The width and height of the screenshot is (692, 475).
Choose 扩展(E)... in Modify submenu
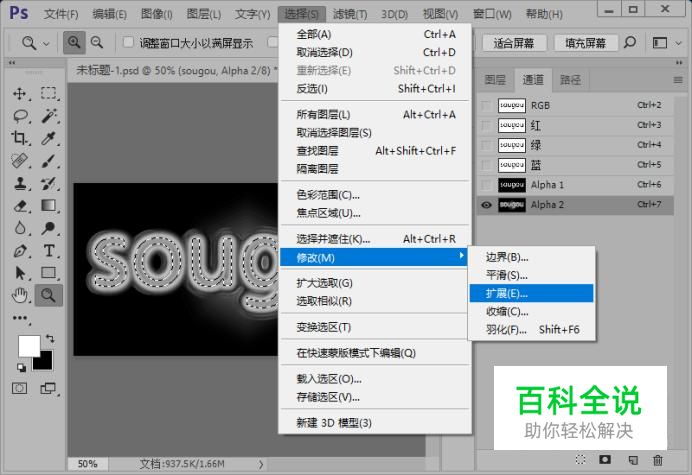[531, 293]
